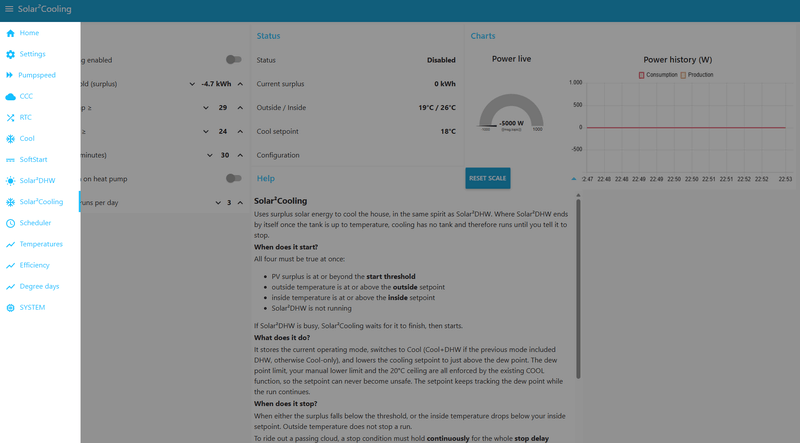Click the Home house icon

(x=10, y=33)
